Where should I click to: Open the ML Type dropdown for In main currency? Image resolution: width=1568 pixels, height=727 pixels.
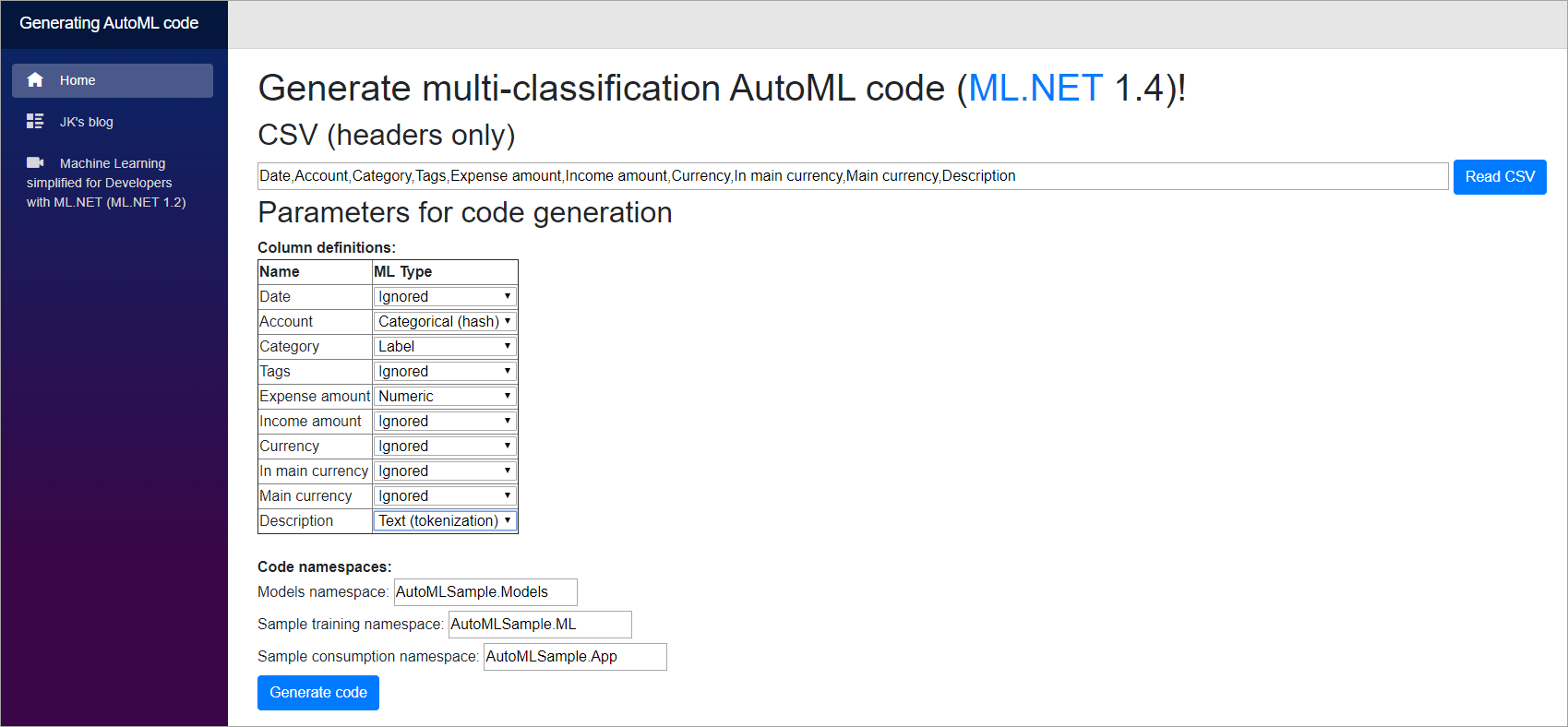(x=445, y=471)
